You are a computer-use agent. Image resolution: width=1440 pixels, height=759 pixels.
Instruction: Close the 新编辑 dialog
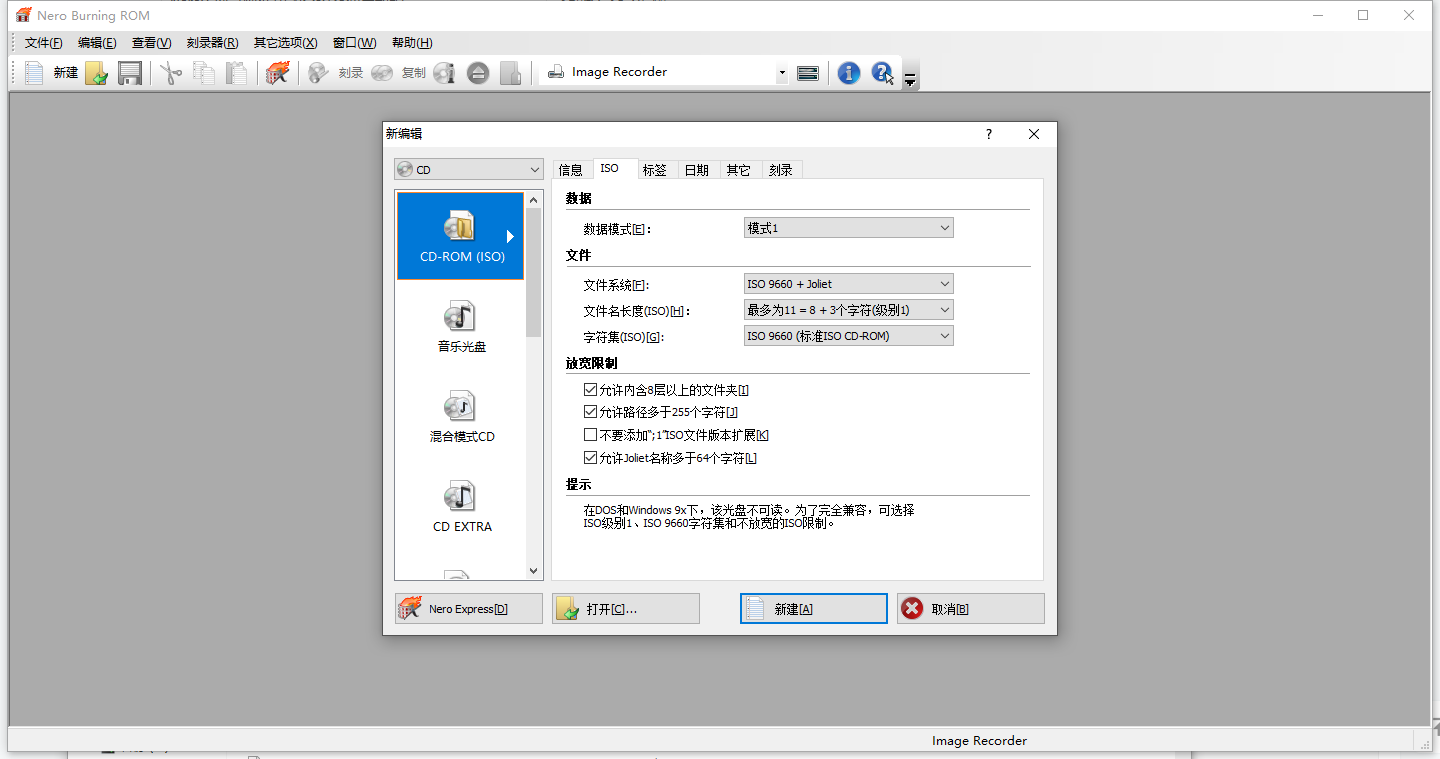[1034, 134]
